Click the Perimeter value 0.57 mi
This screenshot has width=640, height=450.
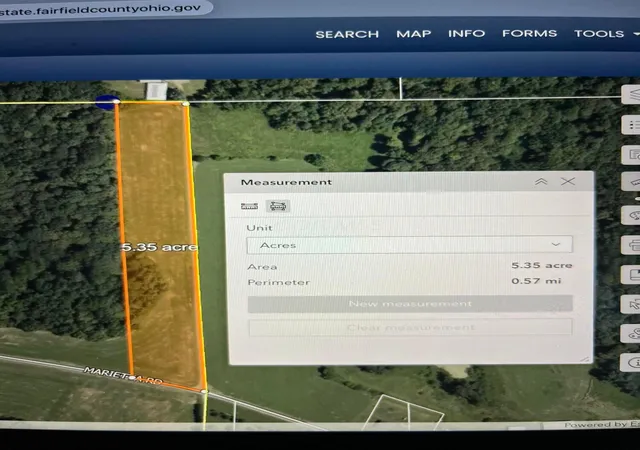(536, 281)
